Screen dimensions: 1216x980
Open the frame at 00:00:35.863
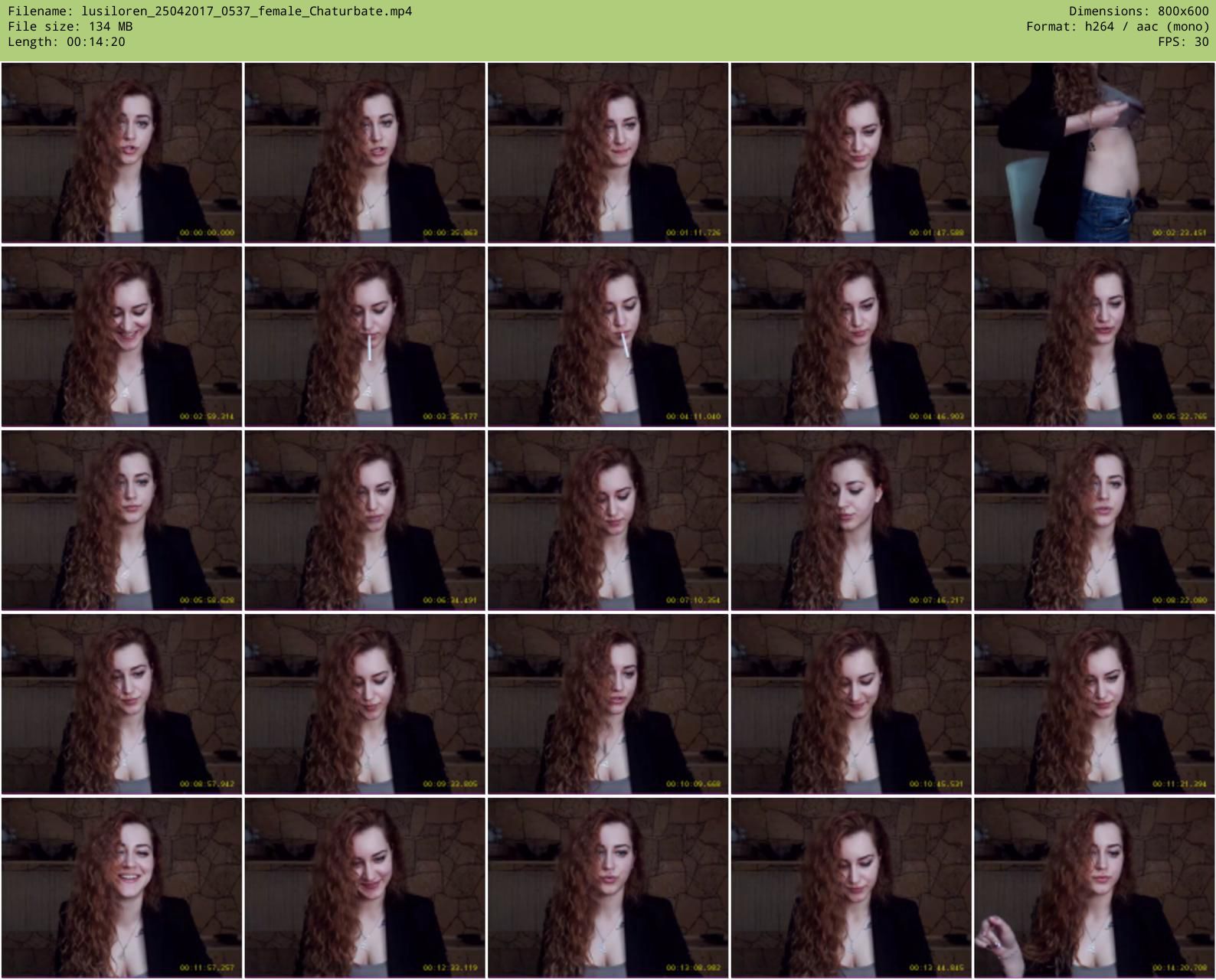coord(364,153)
